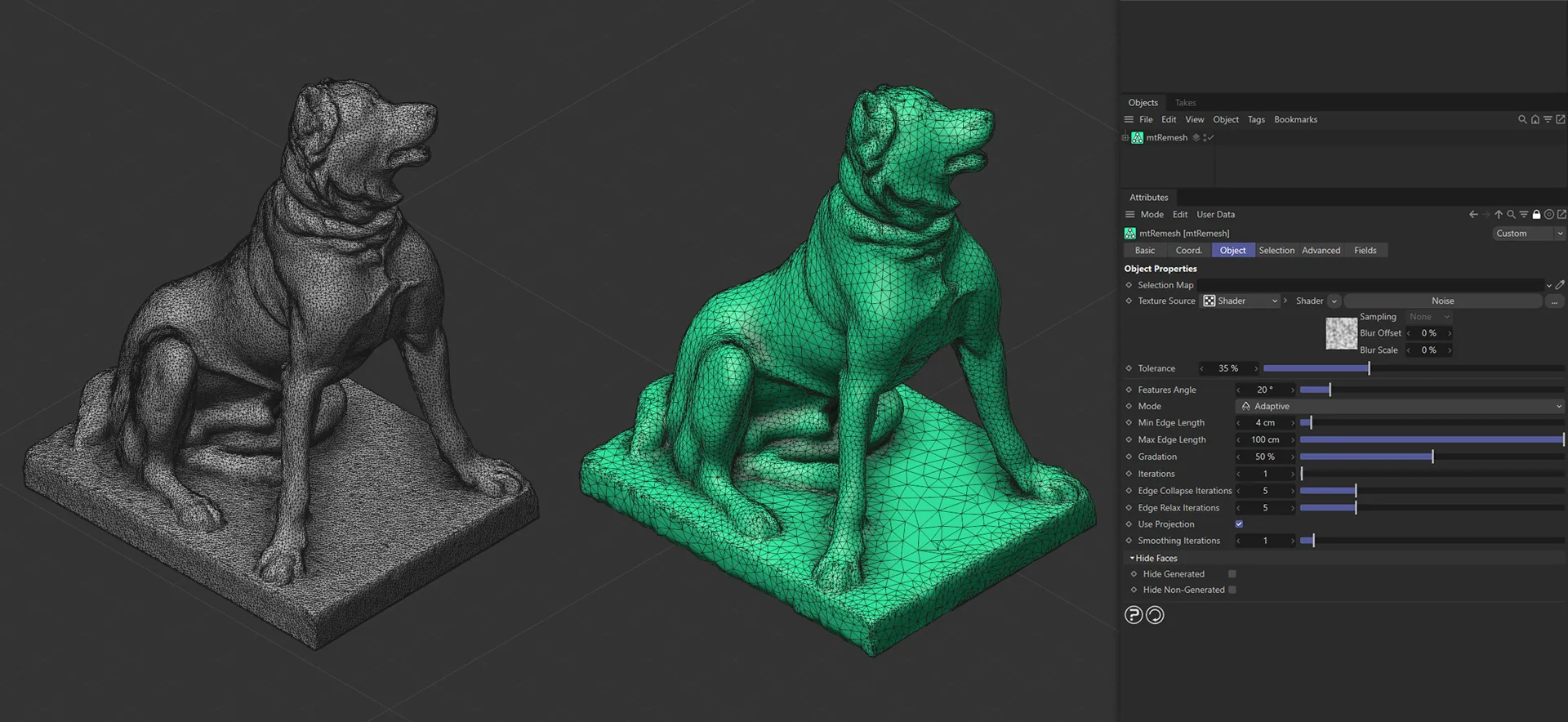
Task: Click the search icon in Objects panel
Action: (x=1522, y=119)
